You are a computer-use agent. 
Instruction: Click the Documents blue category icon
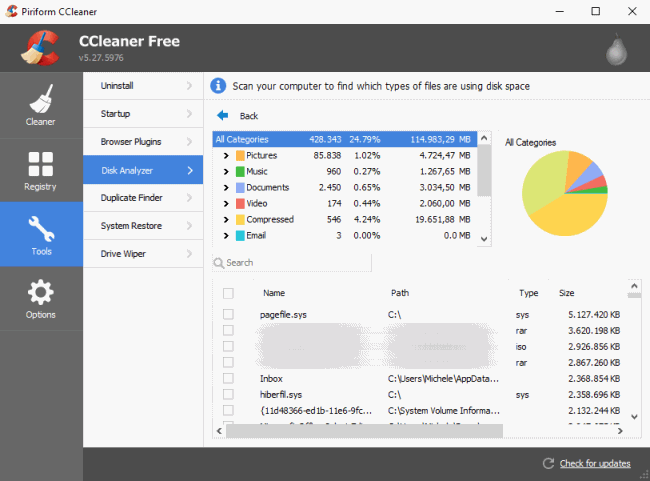tap(240, 187)
